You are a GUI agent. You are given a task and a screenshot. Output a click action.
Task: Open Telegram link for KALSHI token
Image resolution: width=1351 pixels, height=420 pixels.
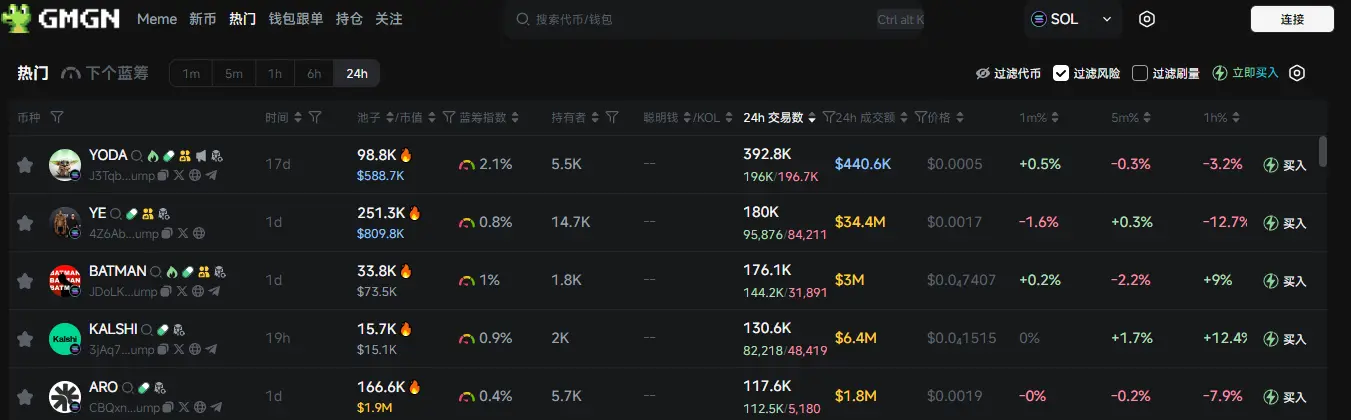(213, 350)
